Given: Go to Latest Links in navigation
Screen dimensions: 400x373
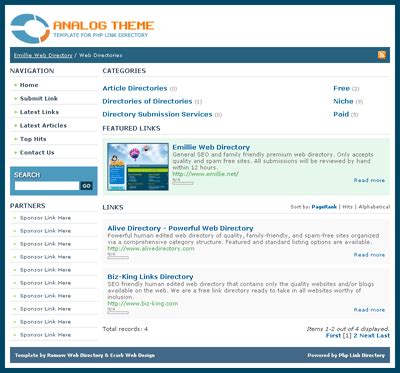Looking at the screenshot, I should (39, 112).
